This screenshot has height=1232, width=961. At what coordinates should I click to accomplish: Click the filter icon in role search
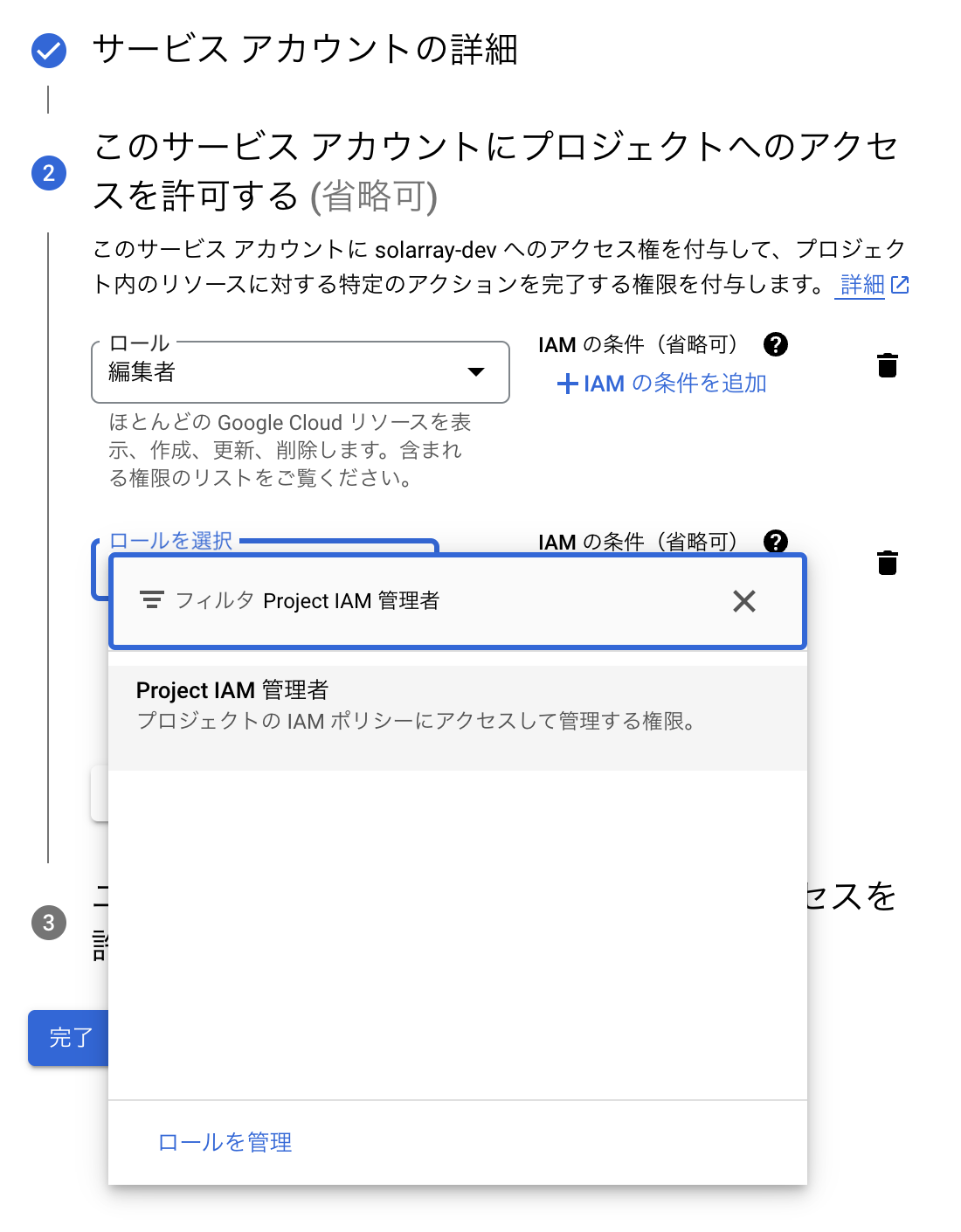[152, 600]
